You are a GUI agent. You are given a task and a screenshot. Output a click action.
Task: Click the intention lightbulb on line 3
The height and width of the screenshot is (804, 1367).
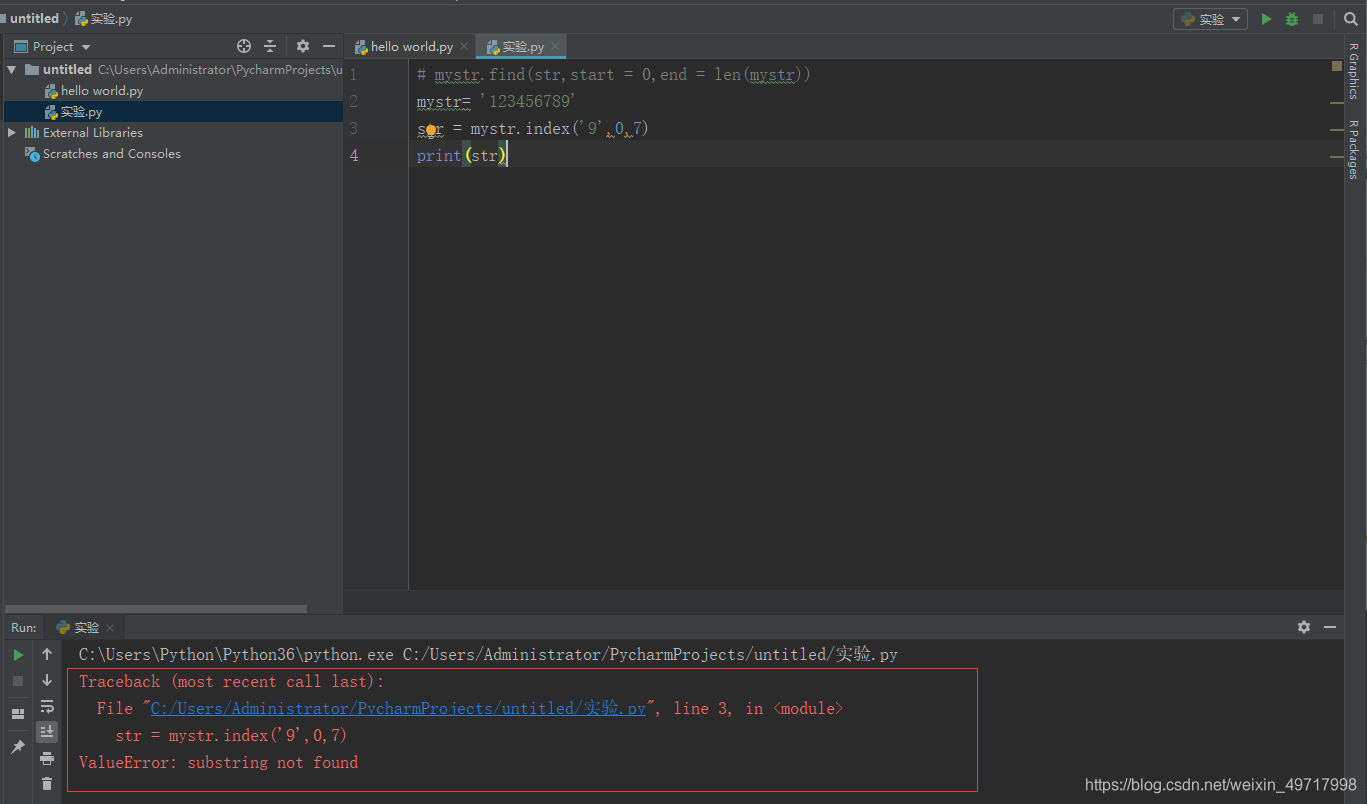pyautogui.click(x=431, y=130)
